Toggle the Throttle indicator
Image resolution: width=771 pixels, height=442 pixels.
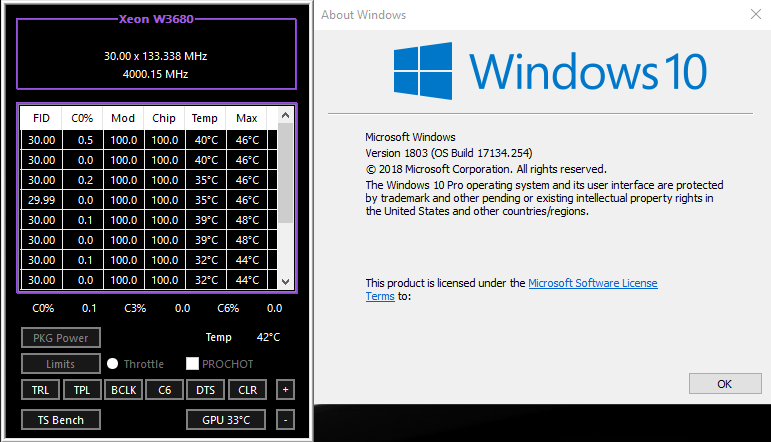(x=113, y=363)
